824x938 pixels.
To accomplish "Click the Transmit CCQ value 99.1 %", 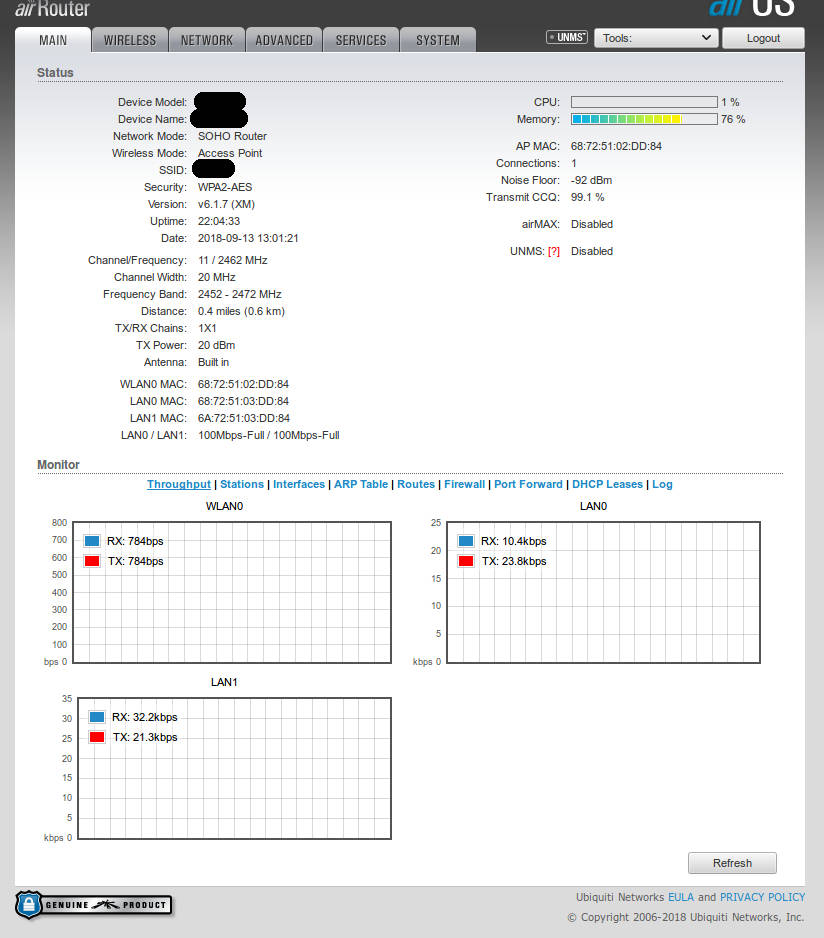I will [588, 197].
